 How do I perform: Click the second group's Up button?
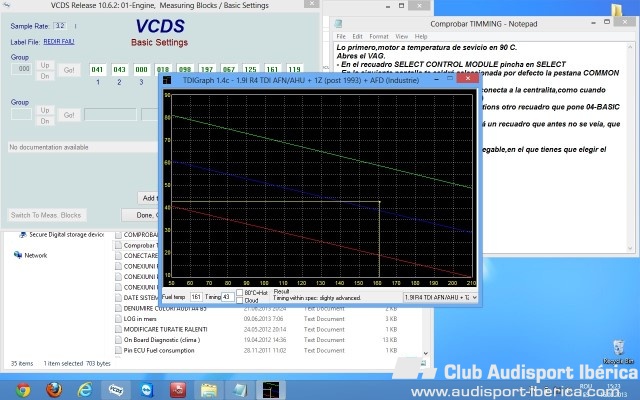45,110
